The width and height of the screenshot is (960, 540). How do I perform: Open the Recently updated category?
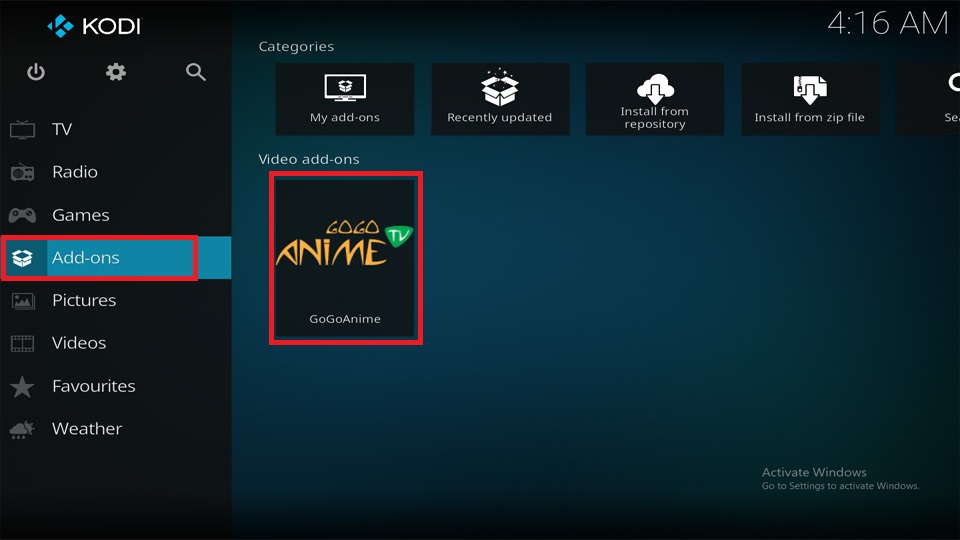(x=500, y=99)
